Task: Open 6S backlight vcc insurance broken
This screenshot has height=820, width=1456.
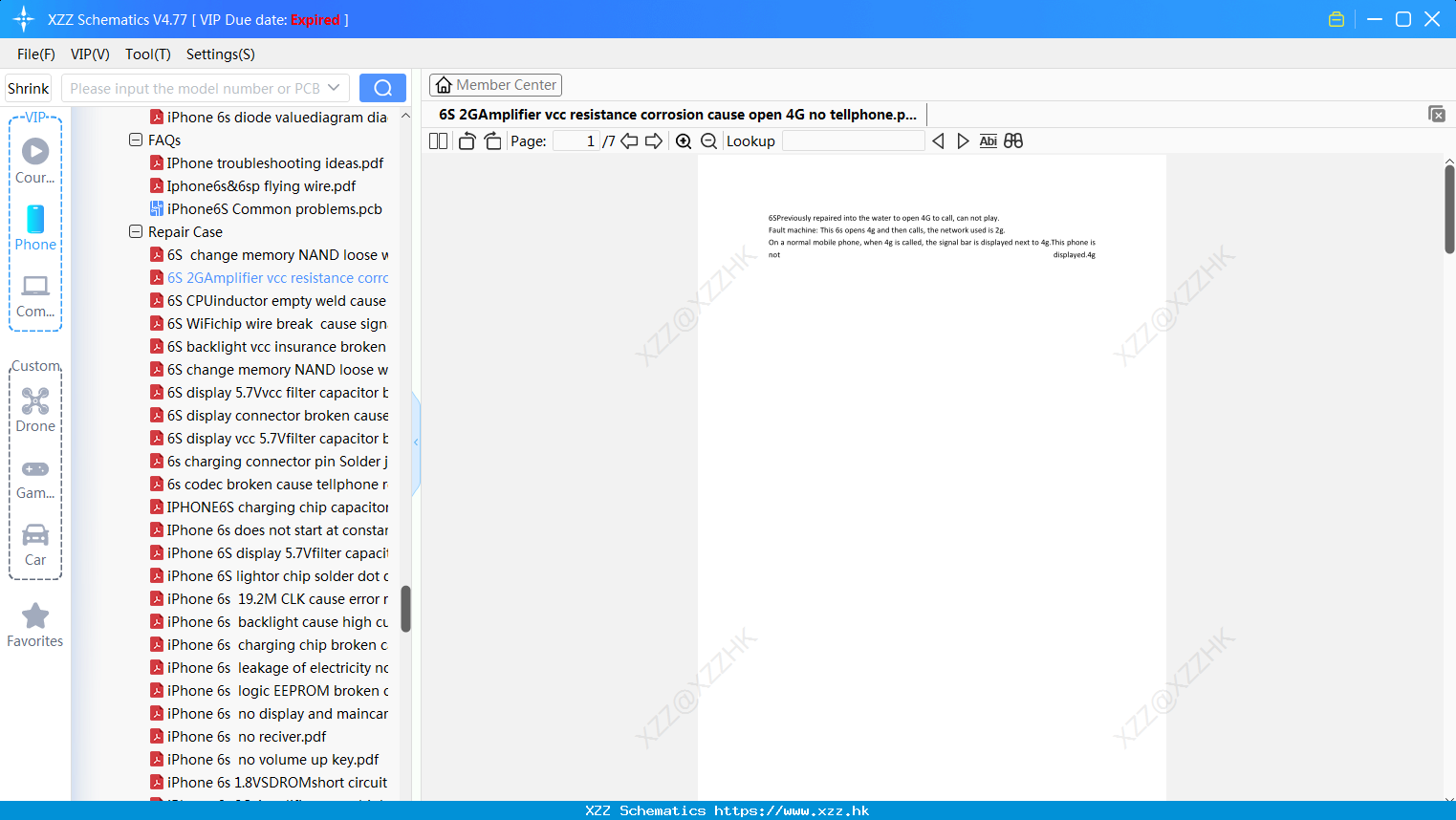Action: coord(269,347)
